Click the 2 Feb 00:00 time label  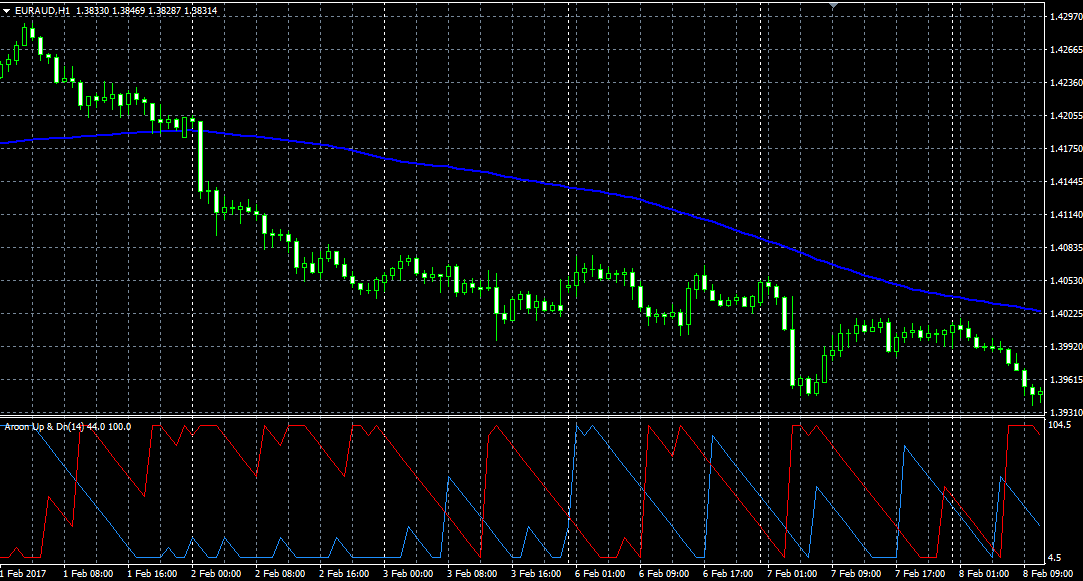(x=215, y=574)
